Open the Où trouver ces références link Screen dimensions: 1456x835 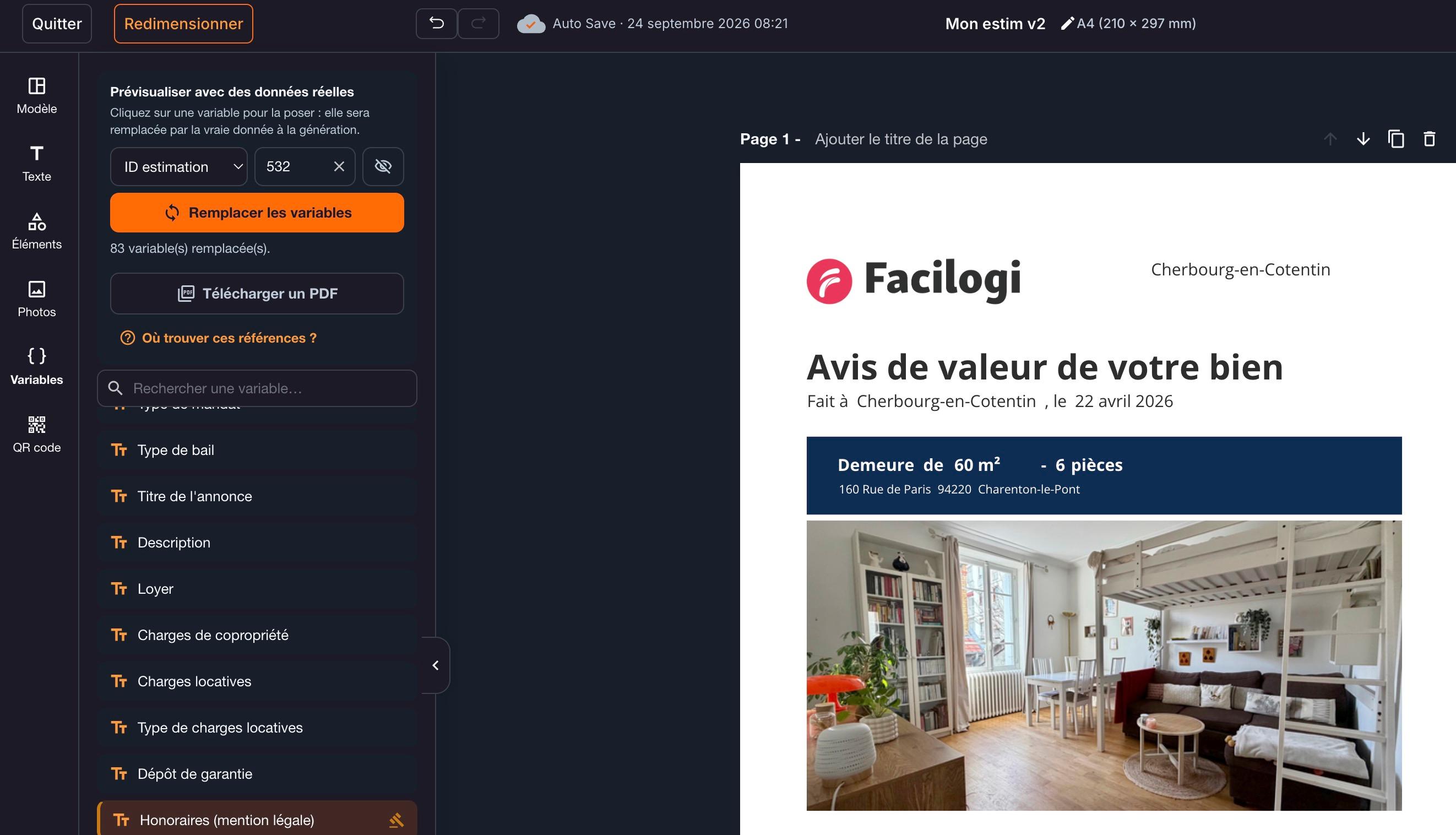coord(219,338)
